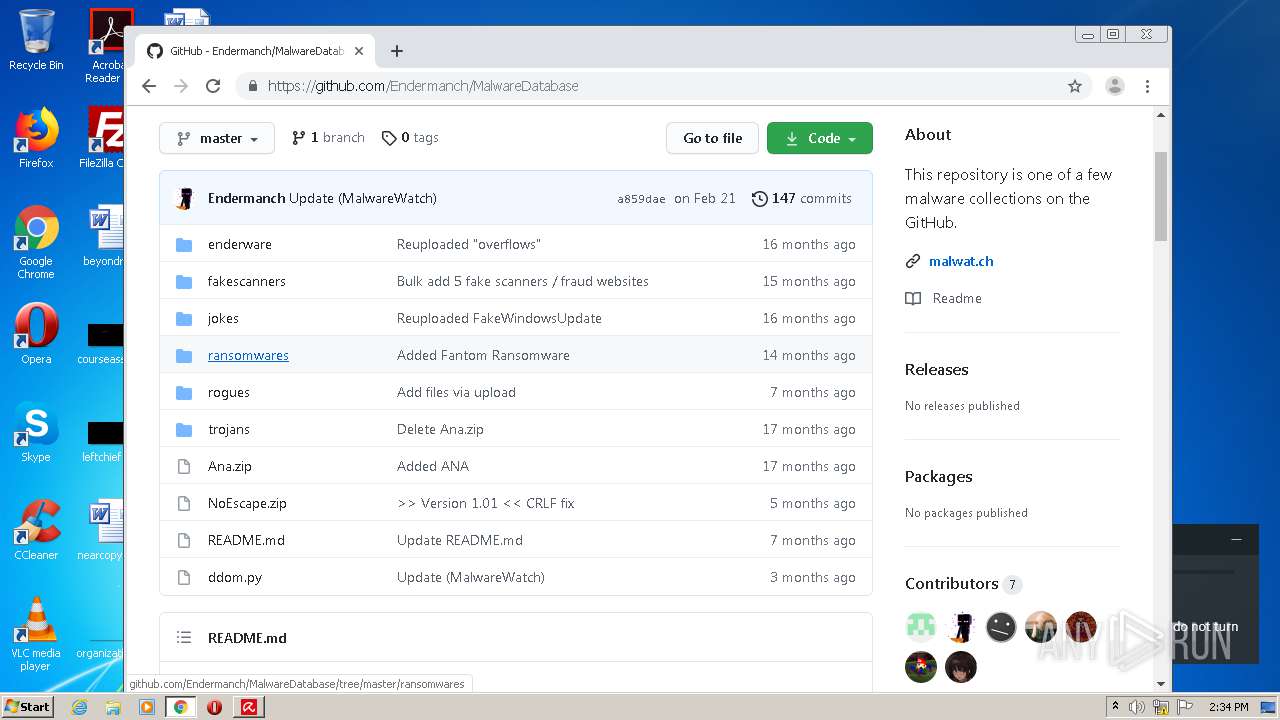Bookmark this page with the star icon

point(1075,86)
